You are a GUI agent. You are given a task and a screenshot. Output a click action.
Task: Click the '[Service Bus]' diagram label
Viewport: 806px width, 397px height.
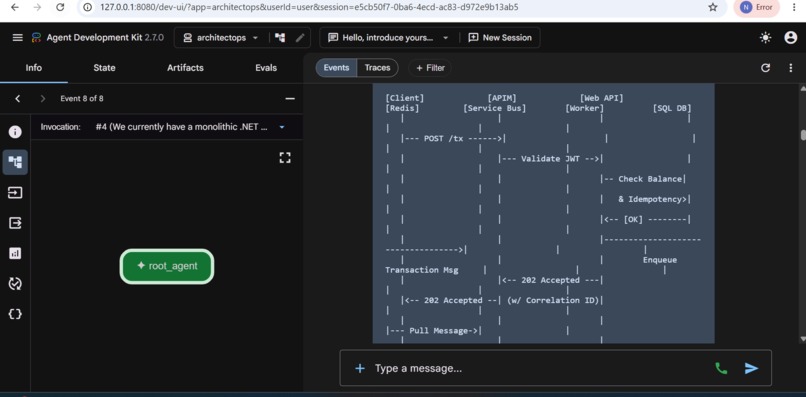click(494, 109)
